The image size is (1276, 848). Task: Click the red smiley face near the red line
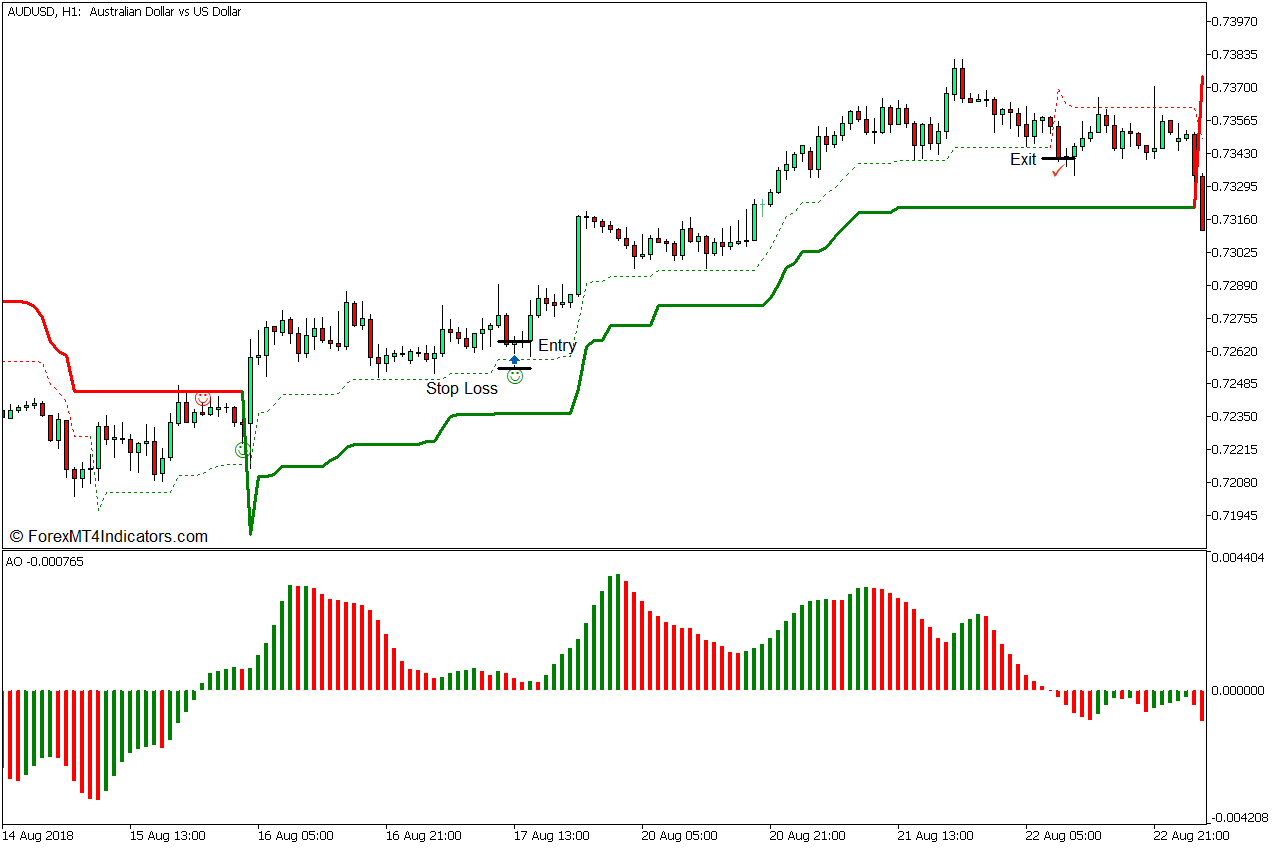[202, 399]
